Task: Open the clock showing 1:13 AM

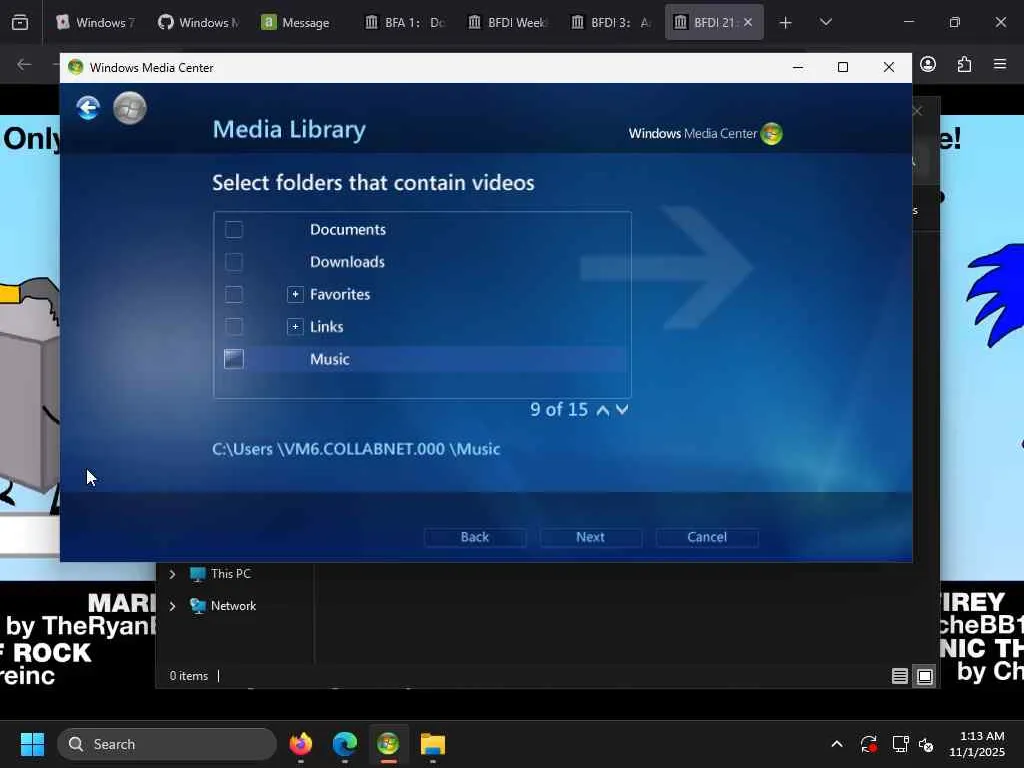Action: [x=978, y=744]
